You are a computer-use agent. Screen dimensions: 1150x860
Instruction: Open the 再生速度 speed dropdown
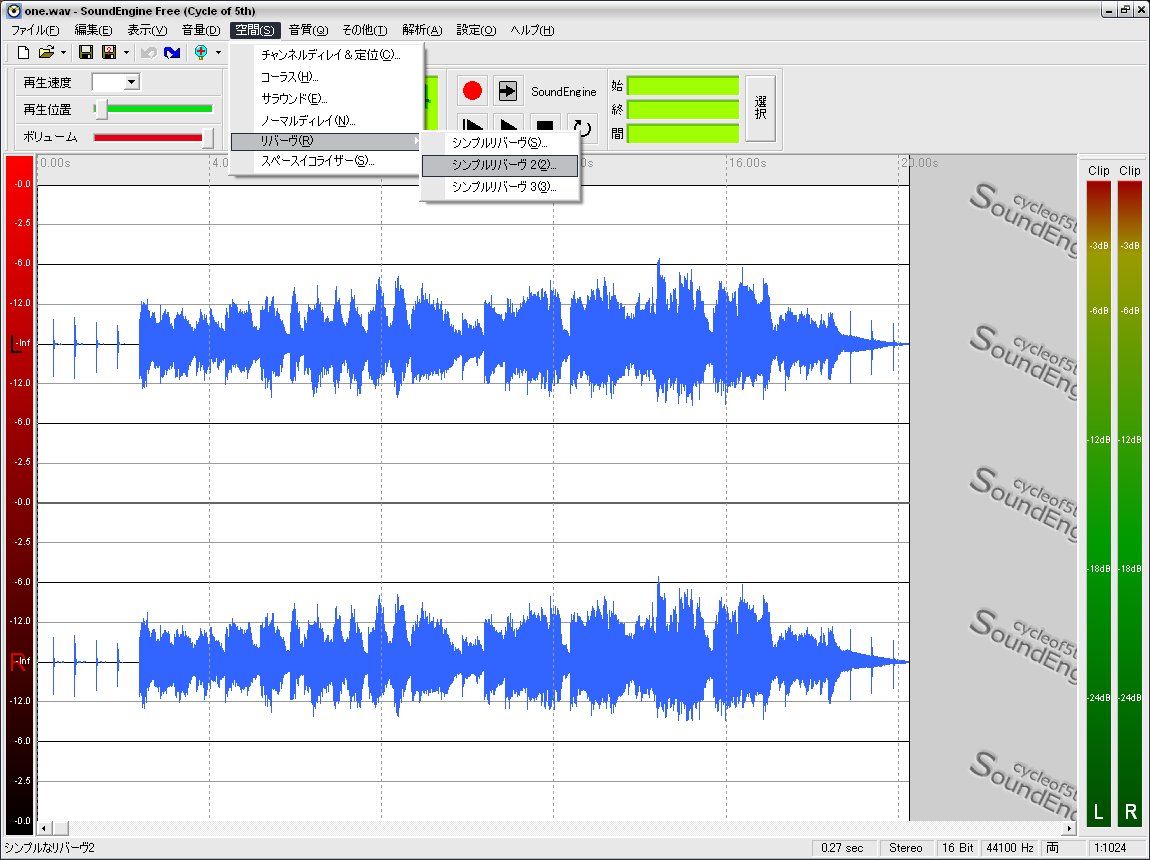pyautogui.click(x=131, y=83)
